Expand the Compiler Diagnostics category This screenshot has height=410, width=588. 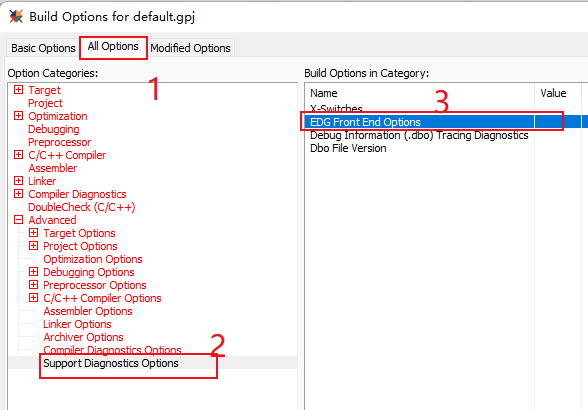coord(18,194)
